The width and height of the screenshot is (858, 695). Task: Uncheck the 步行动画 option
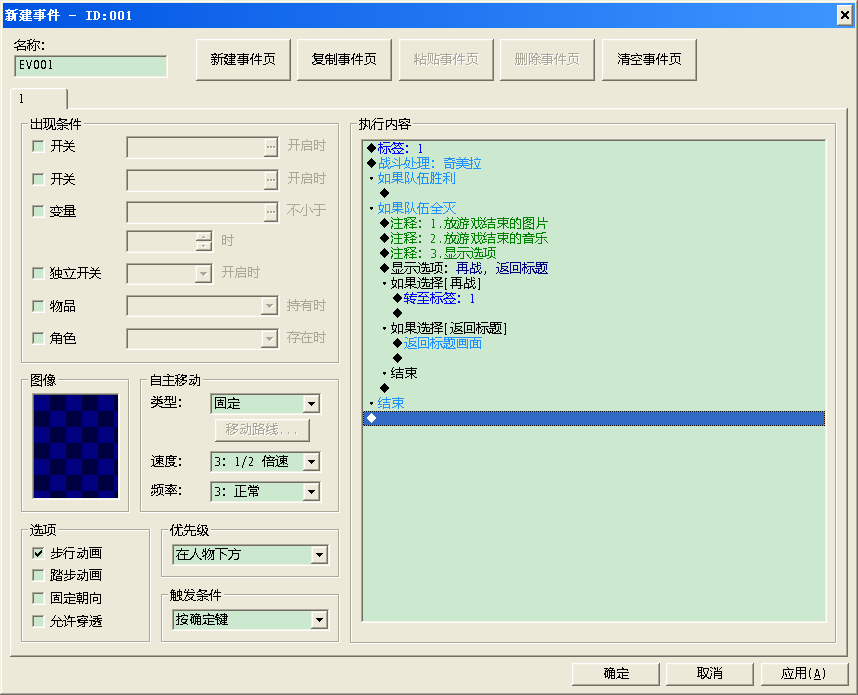pyautogui.click(x=38, y=553)
